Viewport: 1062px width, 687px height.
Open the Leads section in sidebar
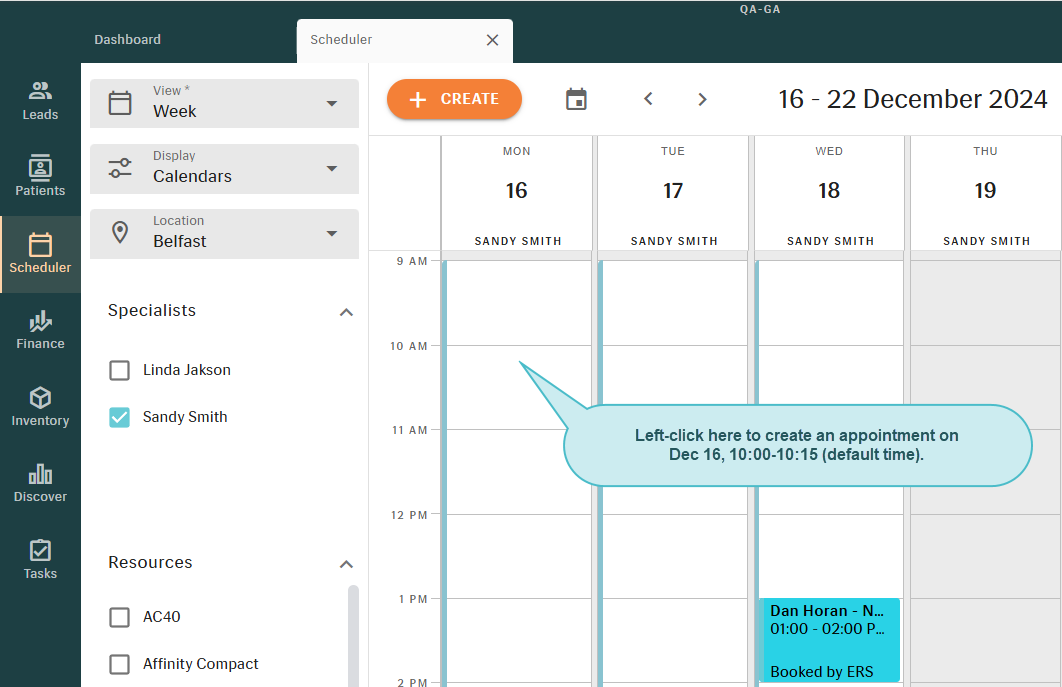[40, 101]
